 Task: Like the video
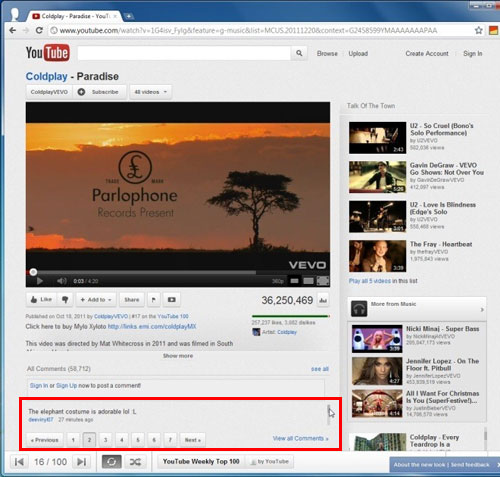(x=42, y=300)
